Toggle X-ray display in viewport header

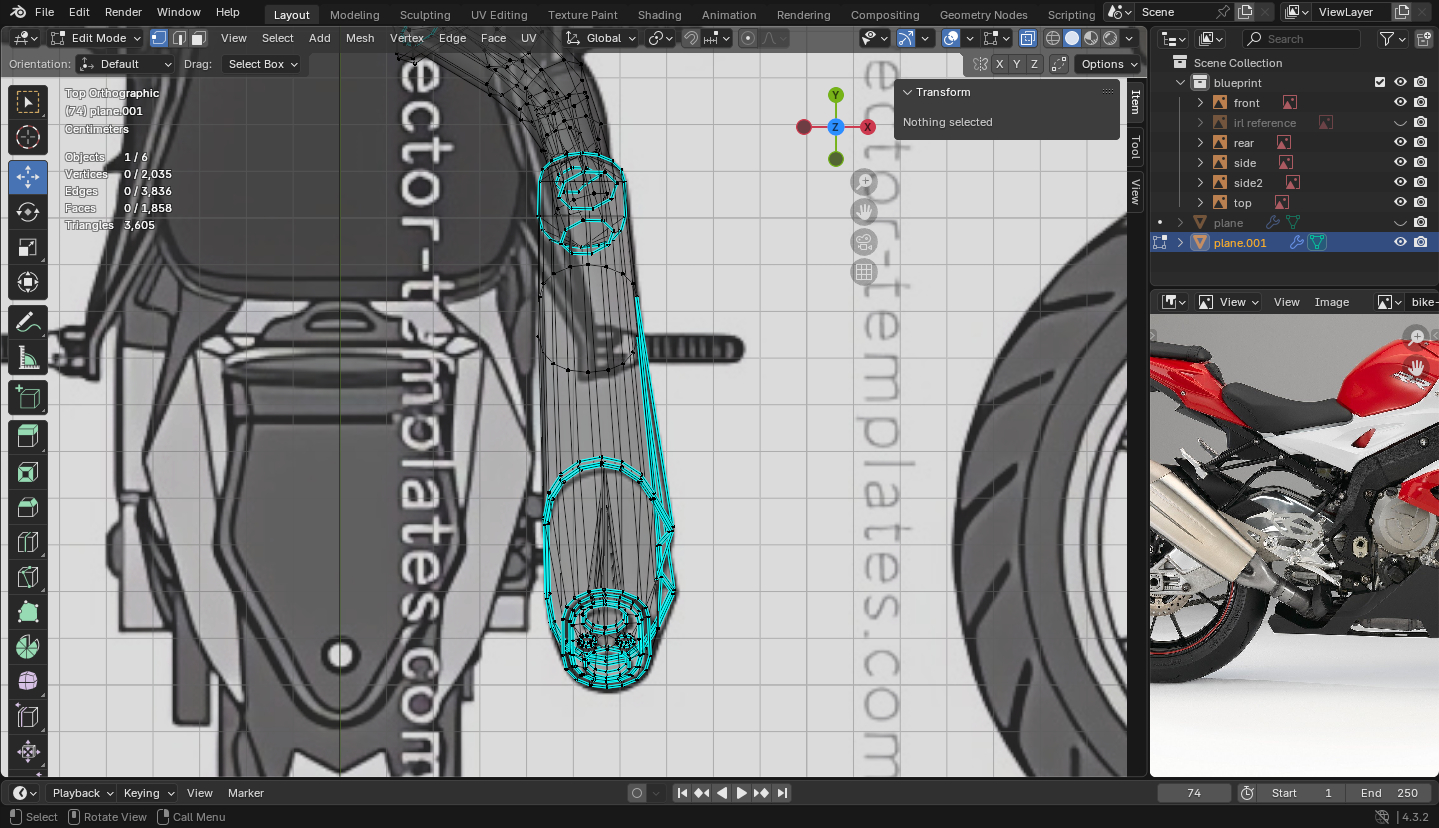coord(1027,38)
